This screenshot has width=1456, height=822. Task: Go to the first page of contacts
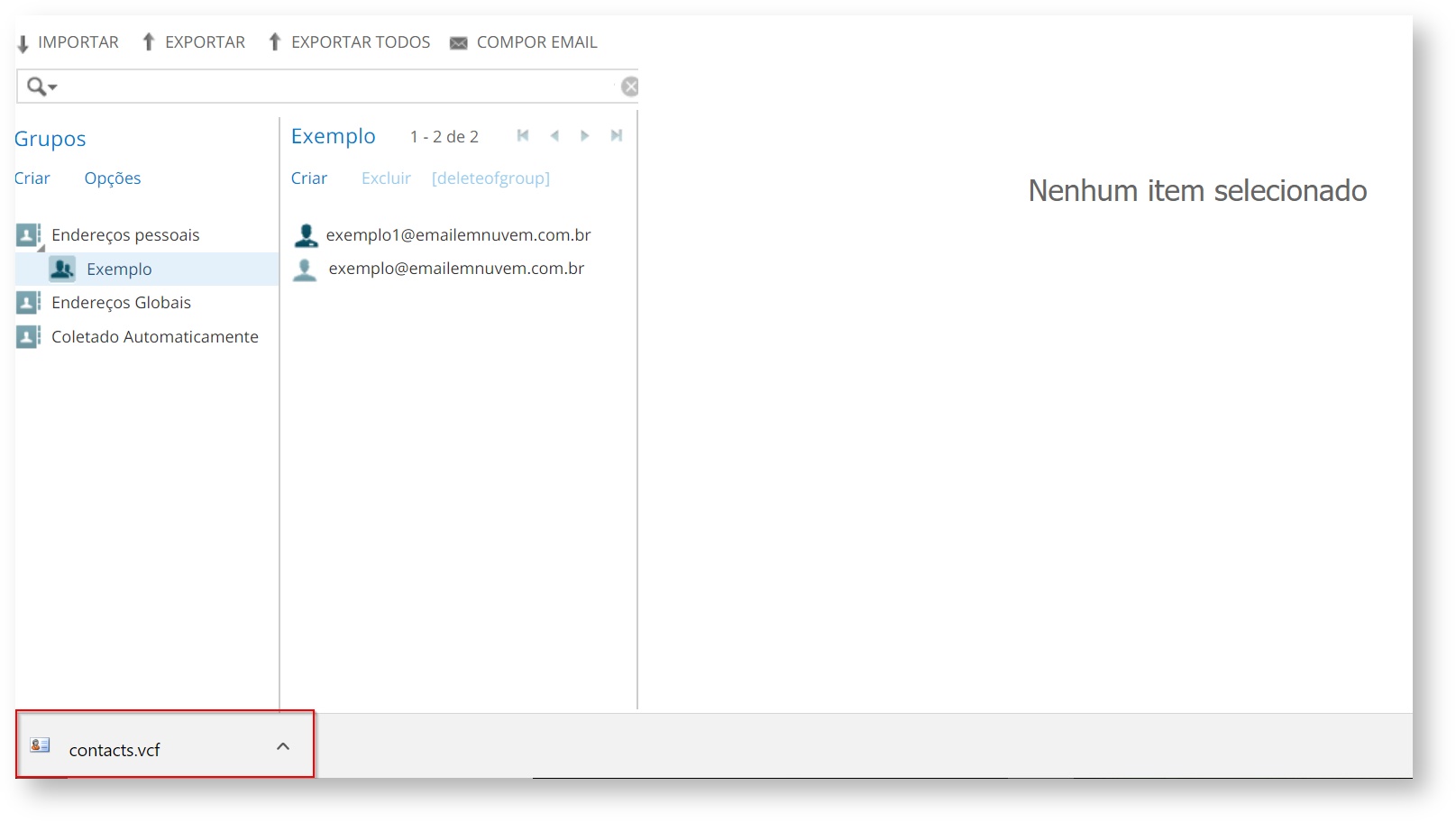(x=523, y=136)
